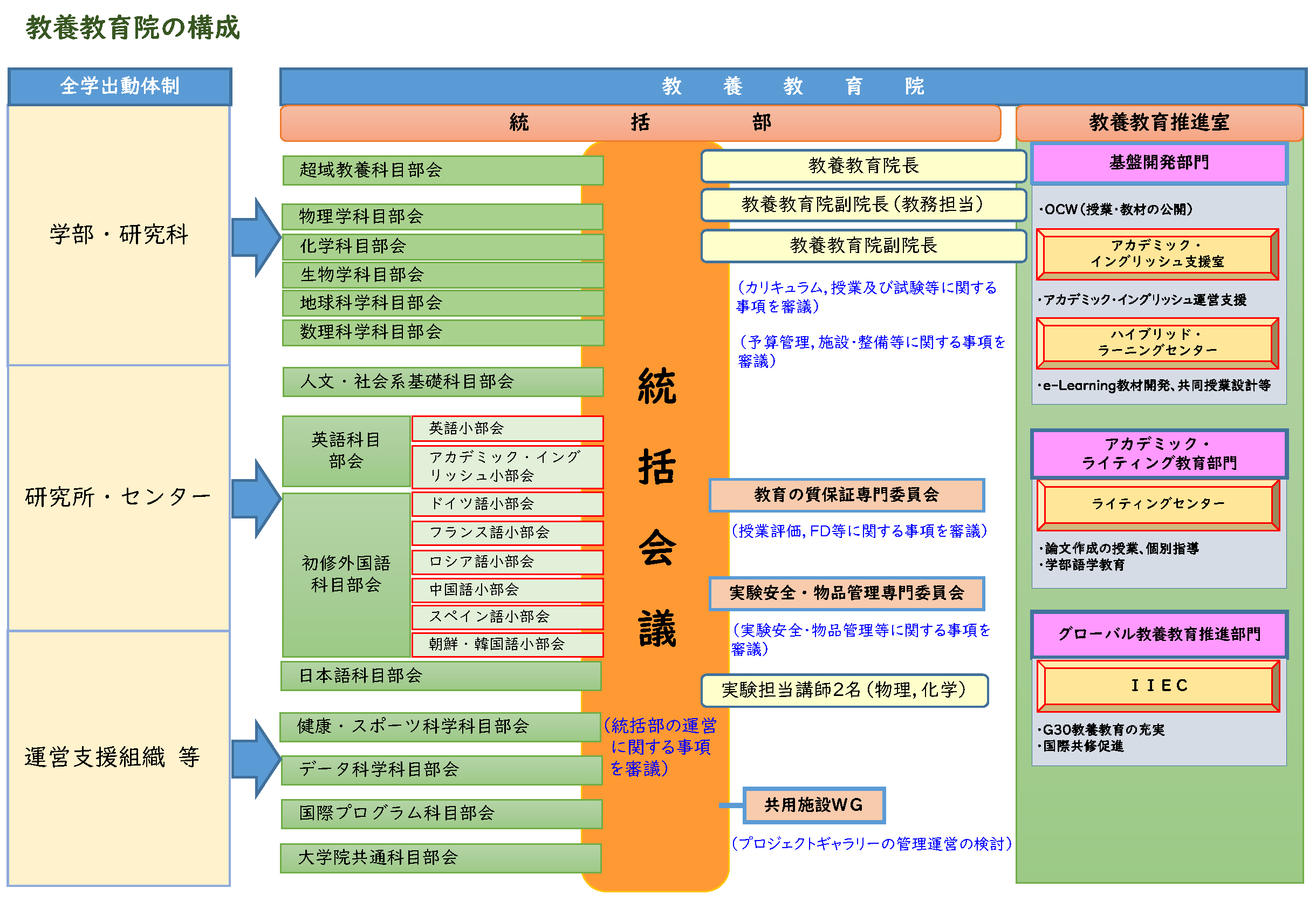Select the 学部・研究科 label

[119, 234]
